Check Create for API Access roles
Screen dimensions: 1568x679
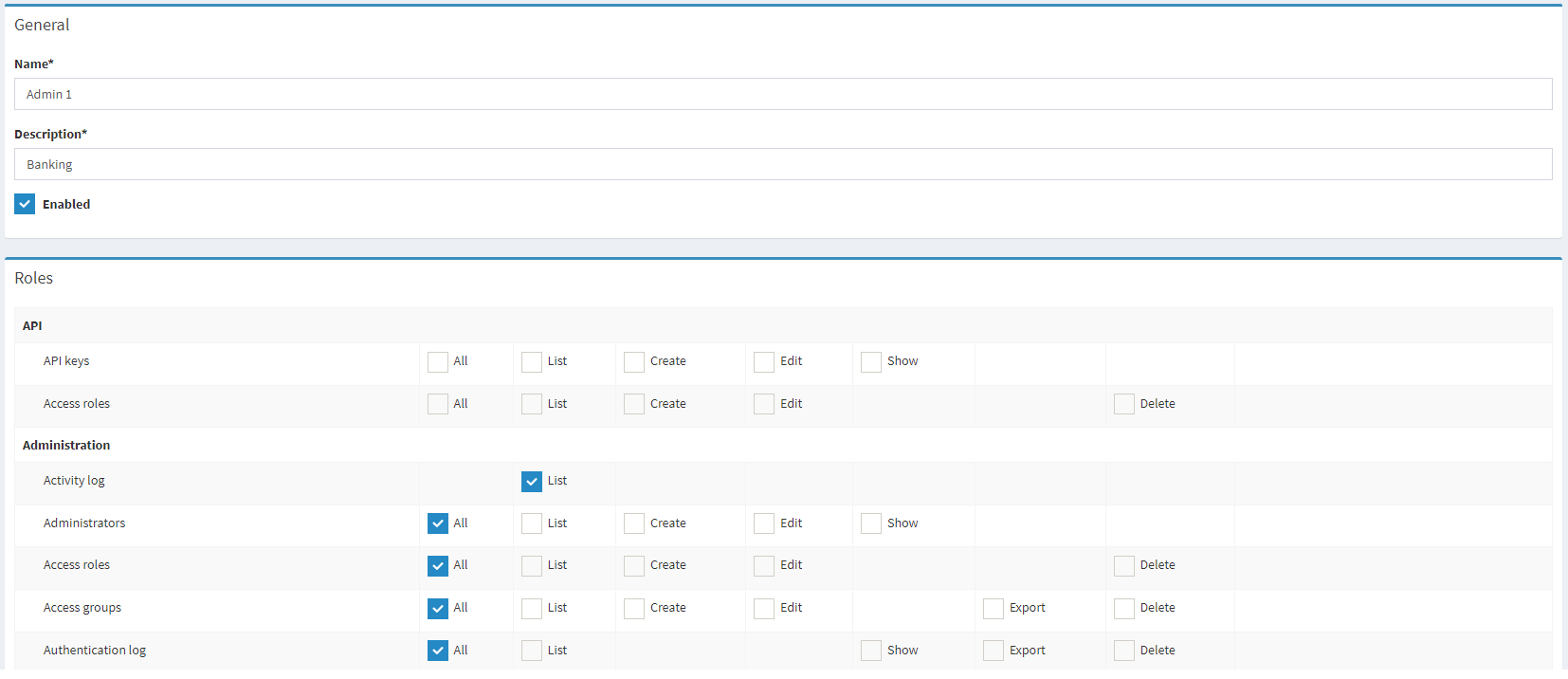(x=634, y=404)
